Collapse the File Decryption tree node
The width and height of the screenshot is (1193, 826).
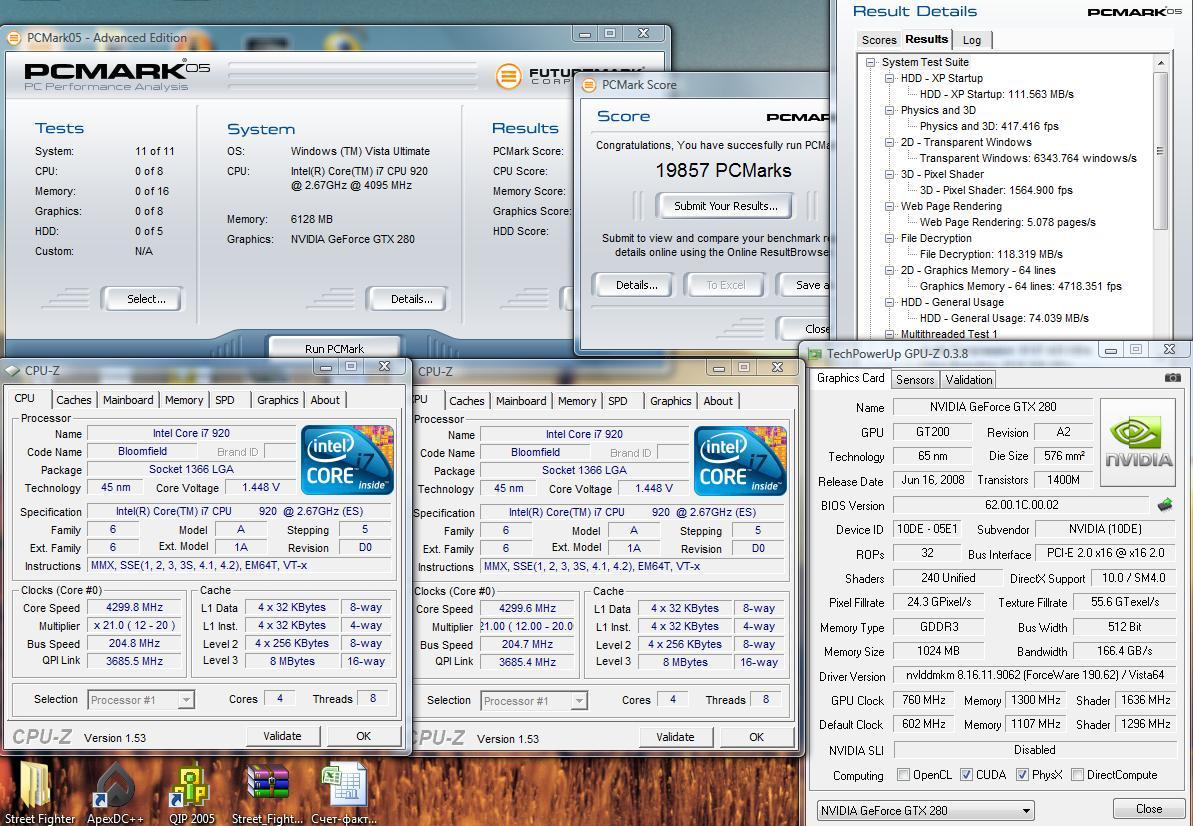(x=889, y=238)
